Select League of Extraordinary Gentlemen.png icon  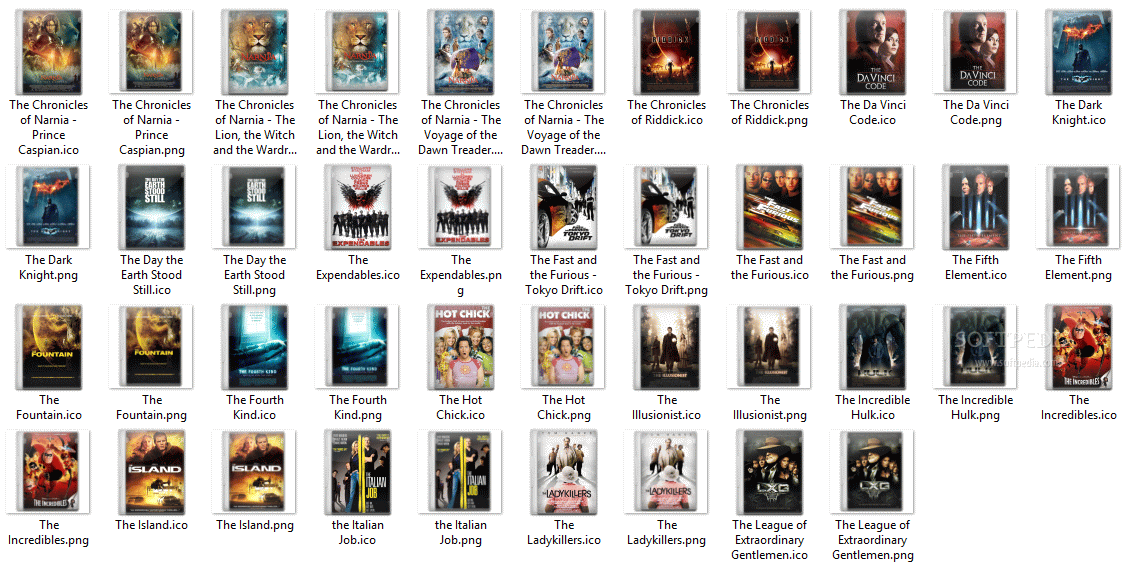pos(872,472)
